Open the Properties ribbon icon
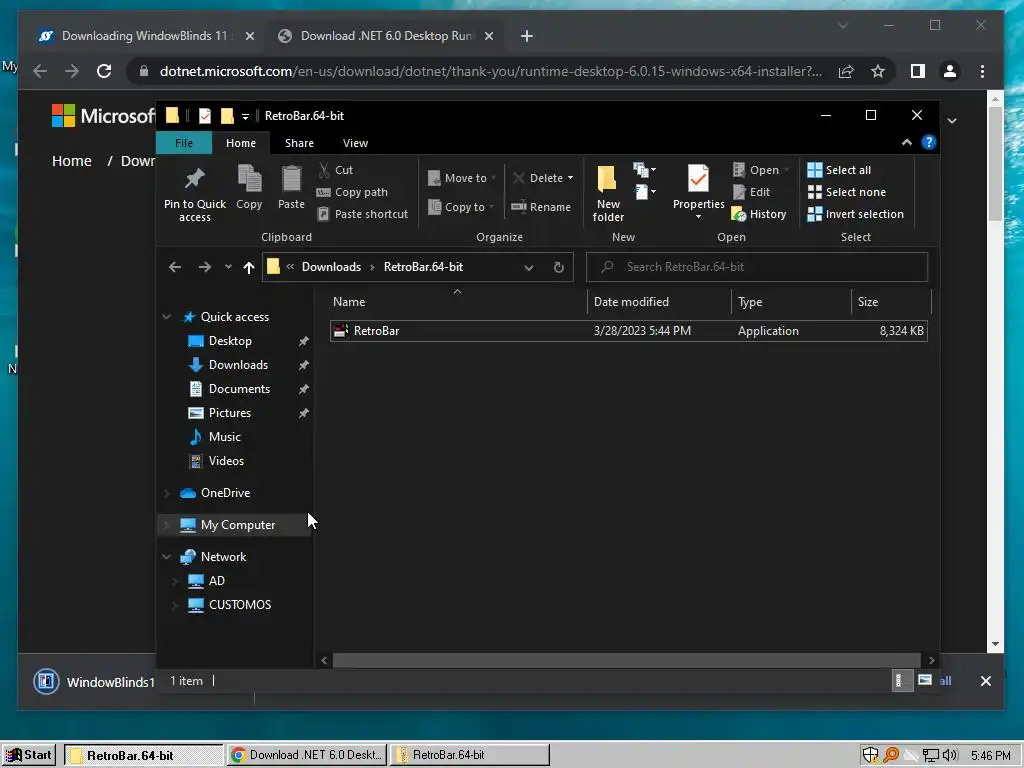 pos(698,178)
